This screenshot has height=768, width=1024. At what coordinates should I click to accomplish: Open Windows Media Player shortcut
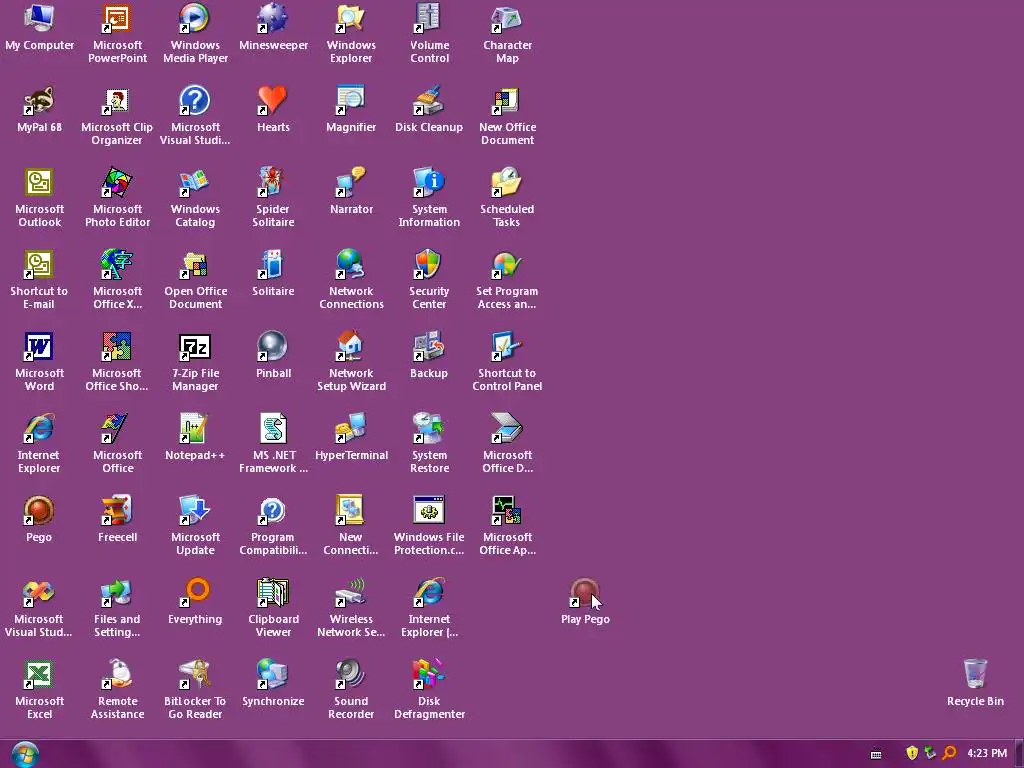pos(195,18)
